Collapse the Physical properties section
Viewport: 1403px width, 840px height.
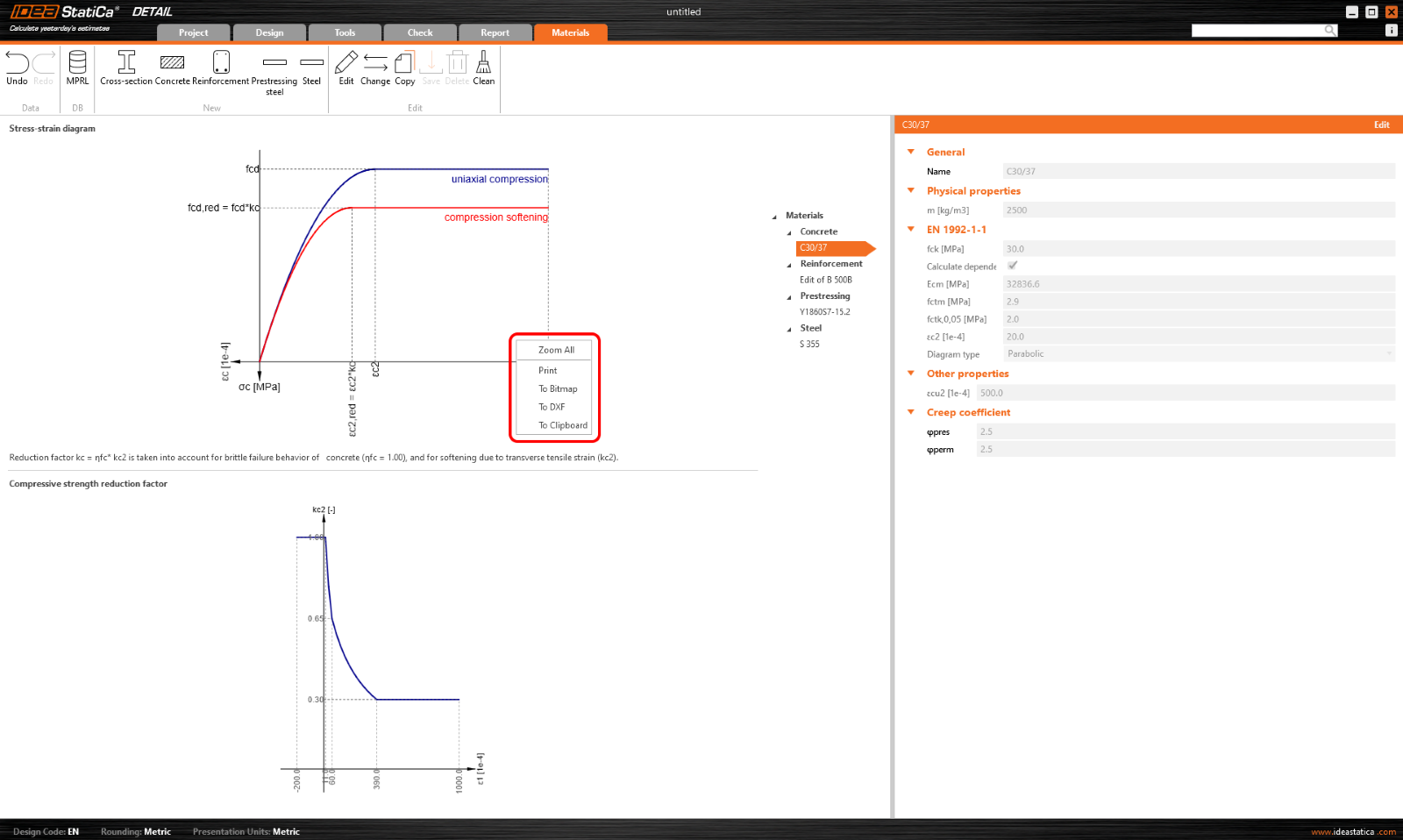coord(912,190)
